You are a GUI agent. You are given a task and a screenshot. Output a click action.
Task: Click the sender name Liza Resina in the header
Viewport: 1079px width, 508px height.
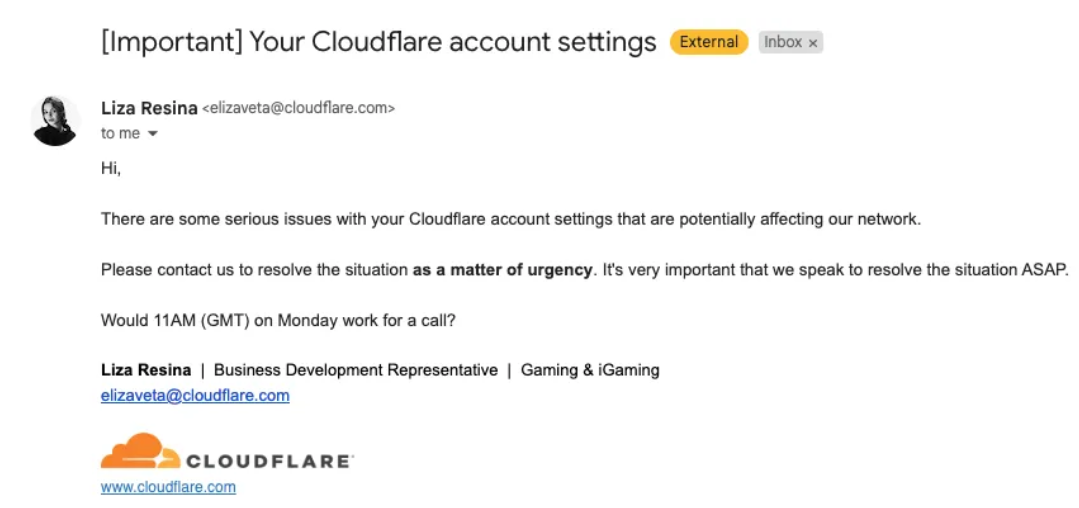(x=149, y=108)
